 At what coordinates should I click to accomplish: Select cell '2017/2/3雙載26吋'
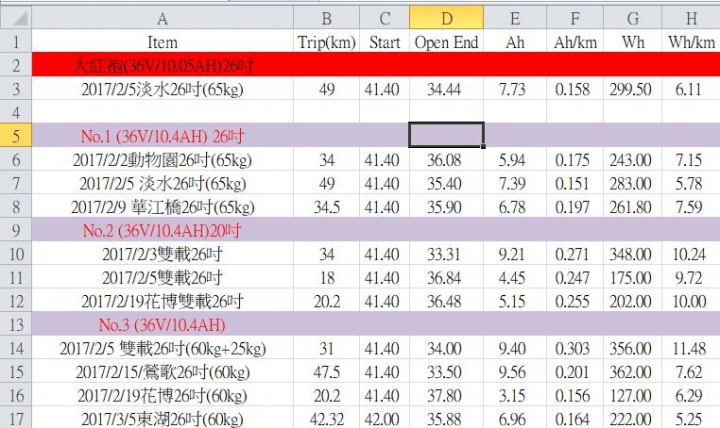pos(163,253)
